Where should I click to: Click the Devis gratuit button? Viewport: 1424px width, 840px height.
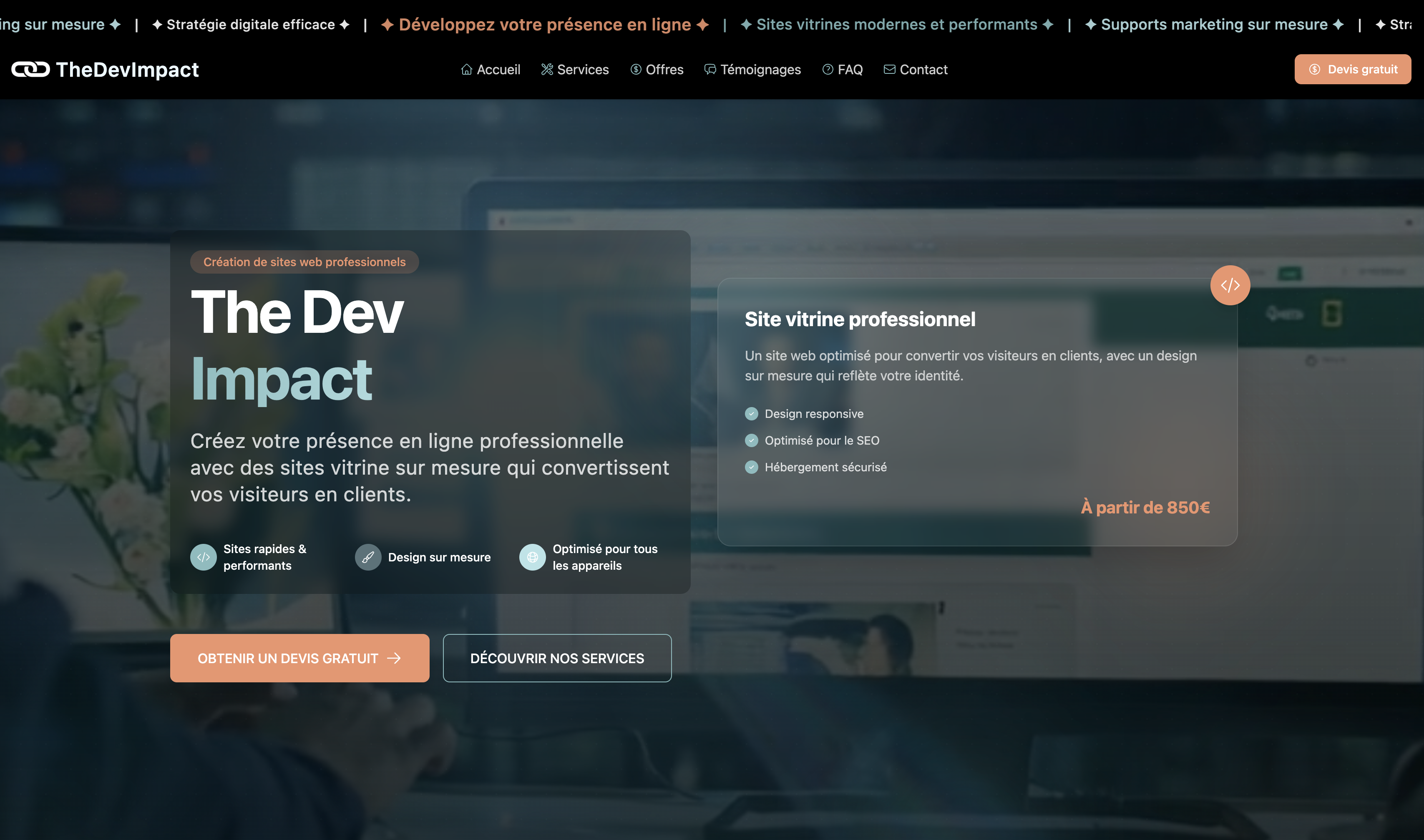coord(1353,69)
